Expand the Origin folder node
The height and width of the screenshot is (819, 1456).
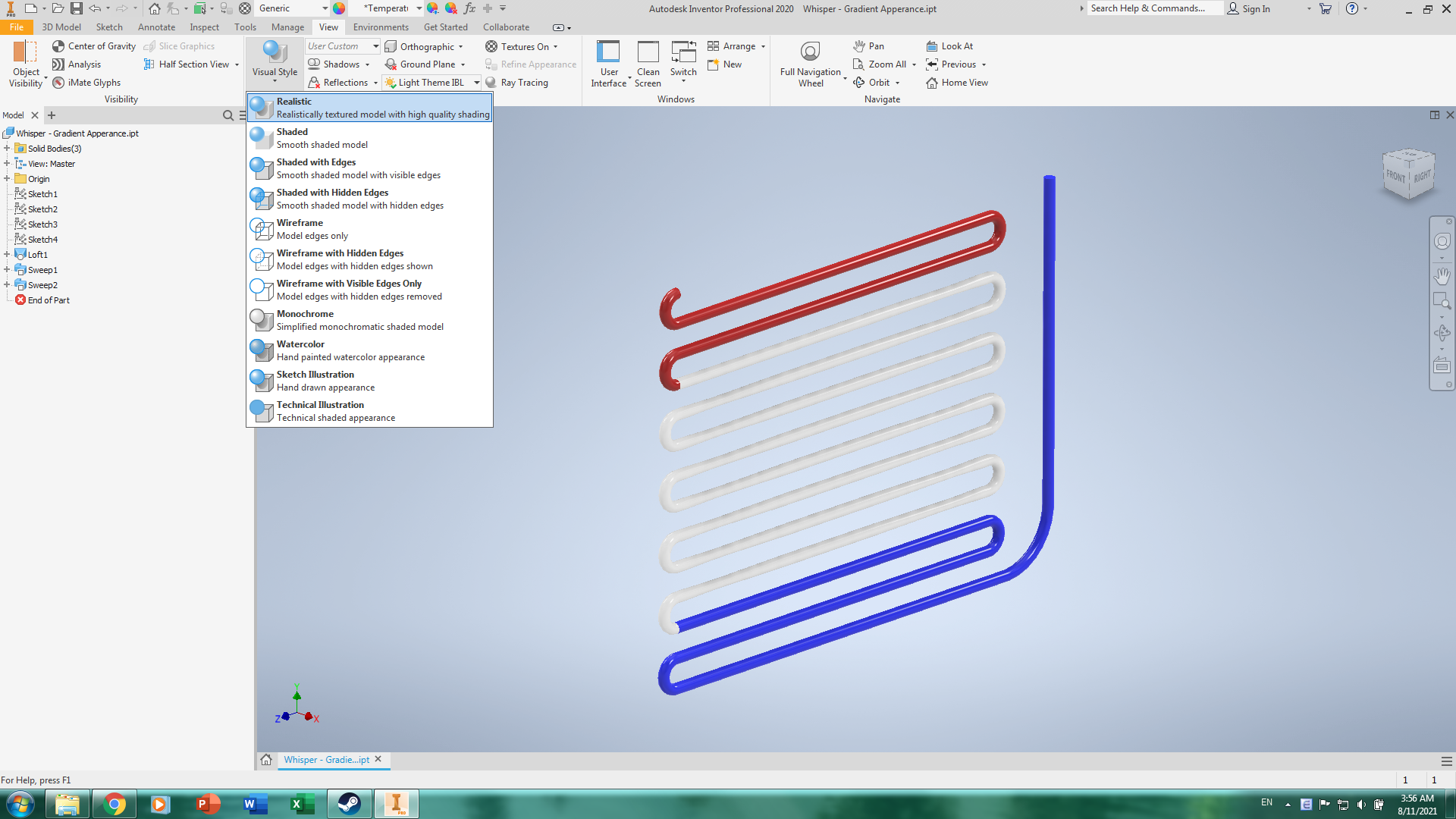click(7, 179)
